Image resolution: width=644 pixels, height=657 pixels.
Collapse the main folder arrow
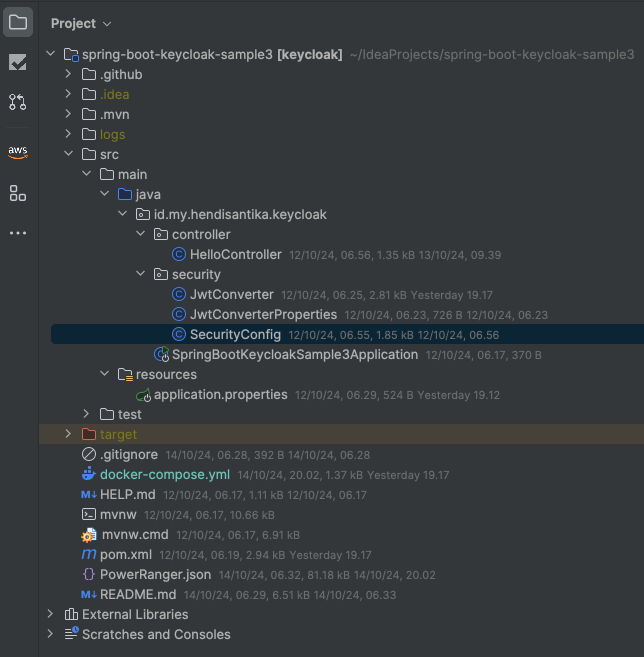pyautogui.click(x=86, y=173)
